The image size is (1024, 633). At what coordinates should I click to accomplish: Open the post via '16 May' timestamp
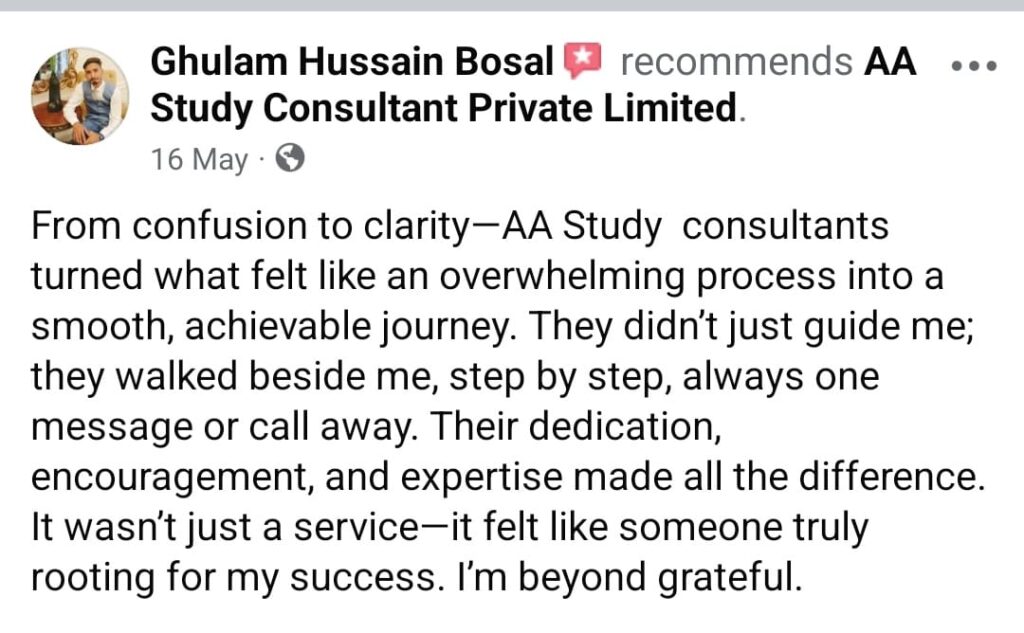200,159
